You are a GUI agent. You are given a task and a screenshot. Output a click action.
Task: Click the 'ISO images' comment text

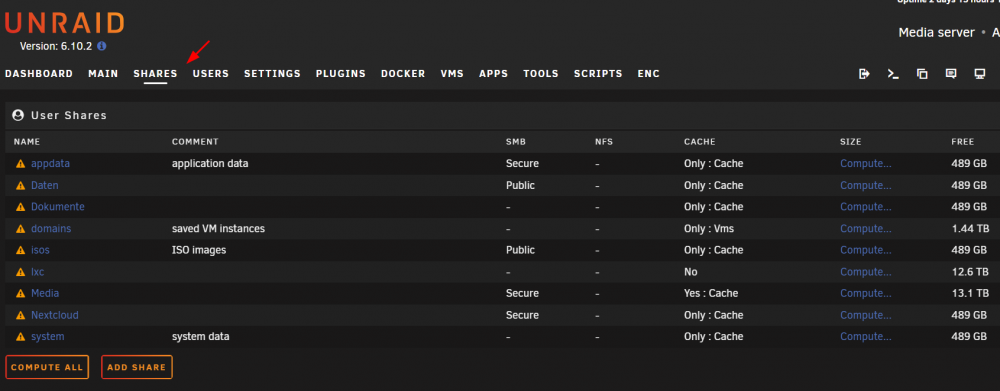point(199,251)
